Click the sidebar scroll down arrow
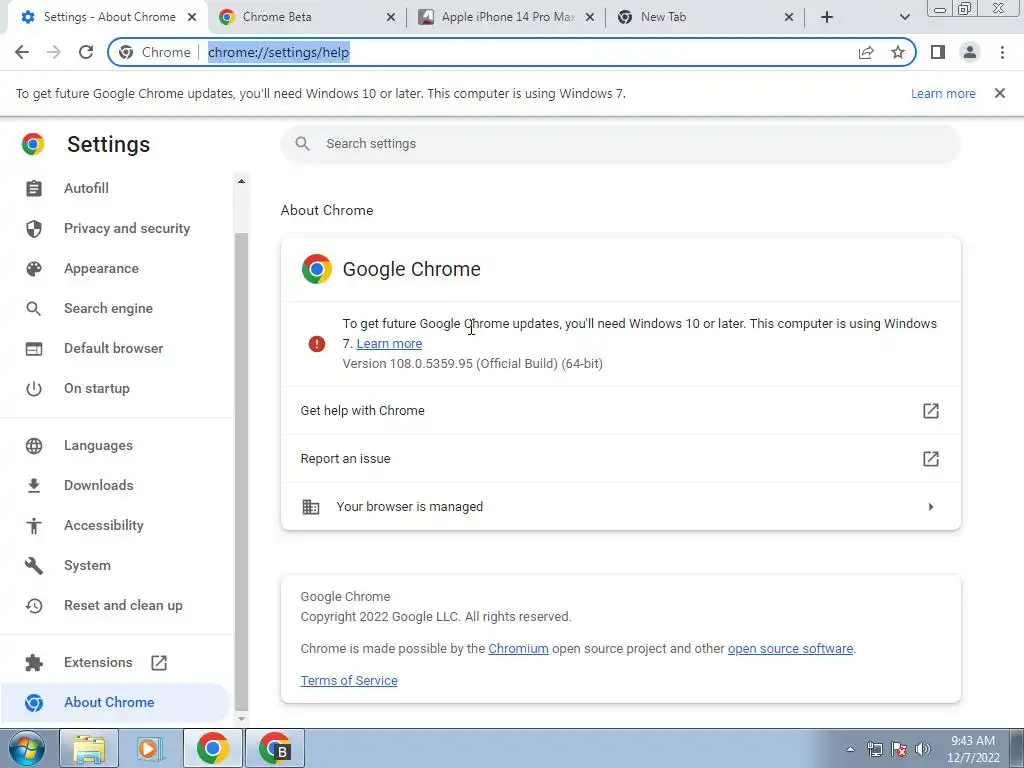1024x768 pixels. click(242, 718)
